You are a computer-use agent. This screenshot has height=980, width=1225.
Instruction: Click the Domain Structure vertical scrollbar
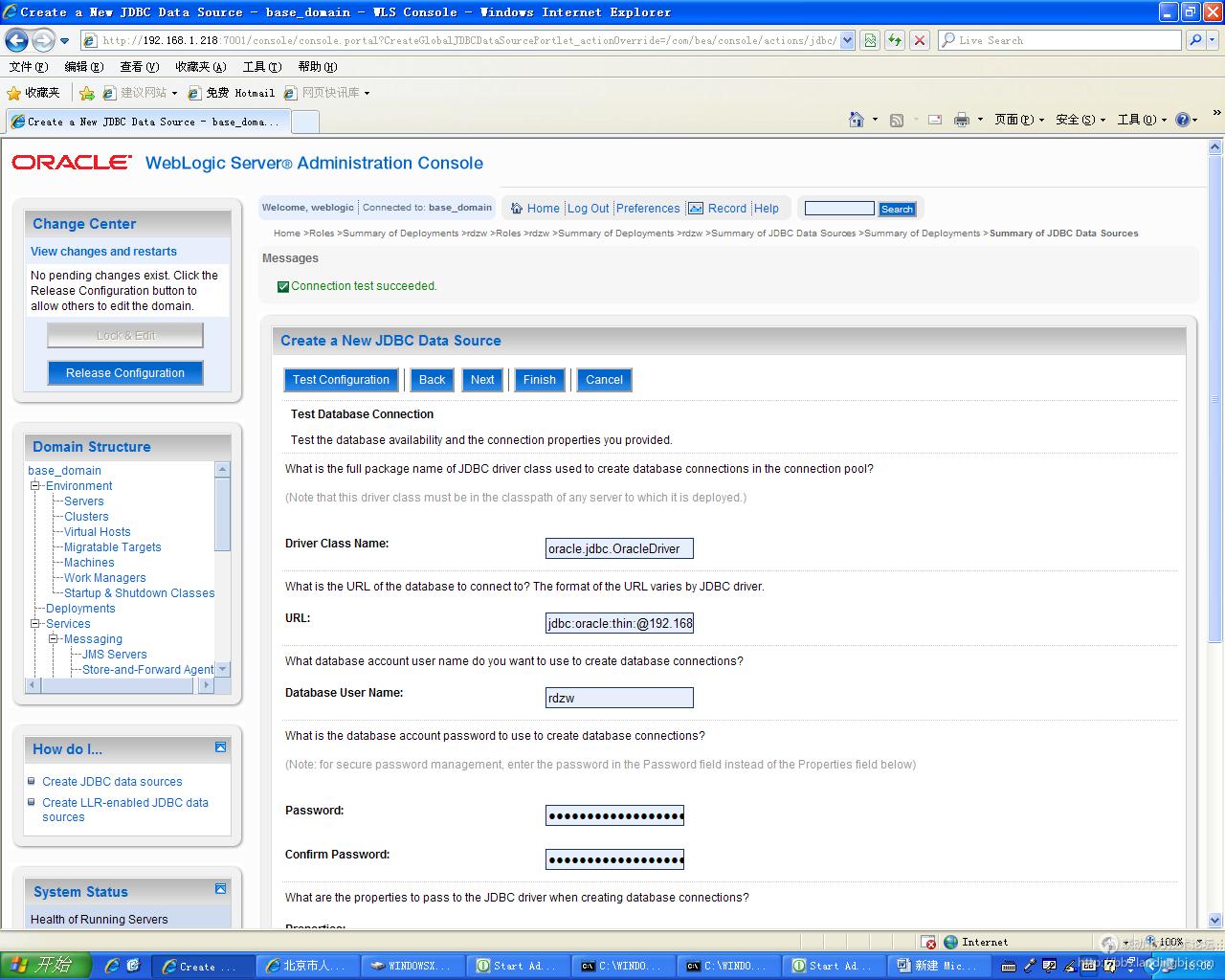coord(222,515)
